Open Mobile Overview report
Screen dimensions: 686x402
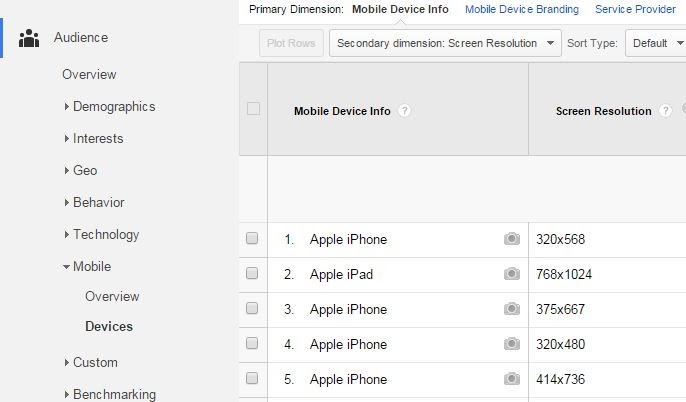point(112,297)
